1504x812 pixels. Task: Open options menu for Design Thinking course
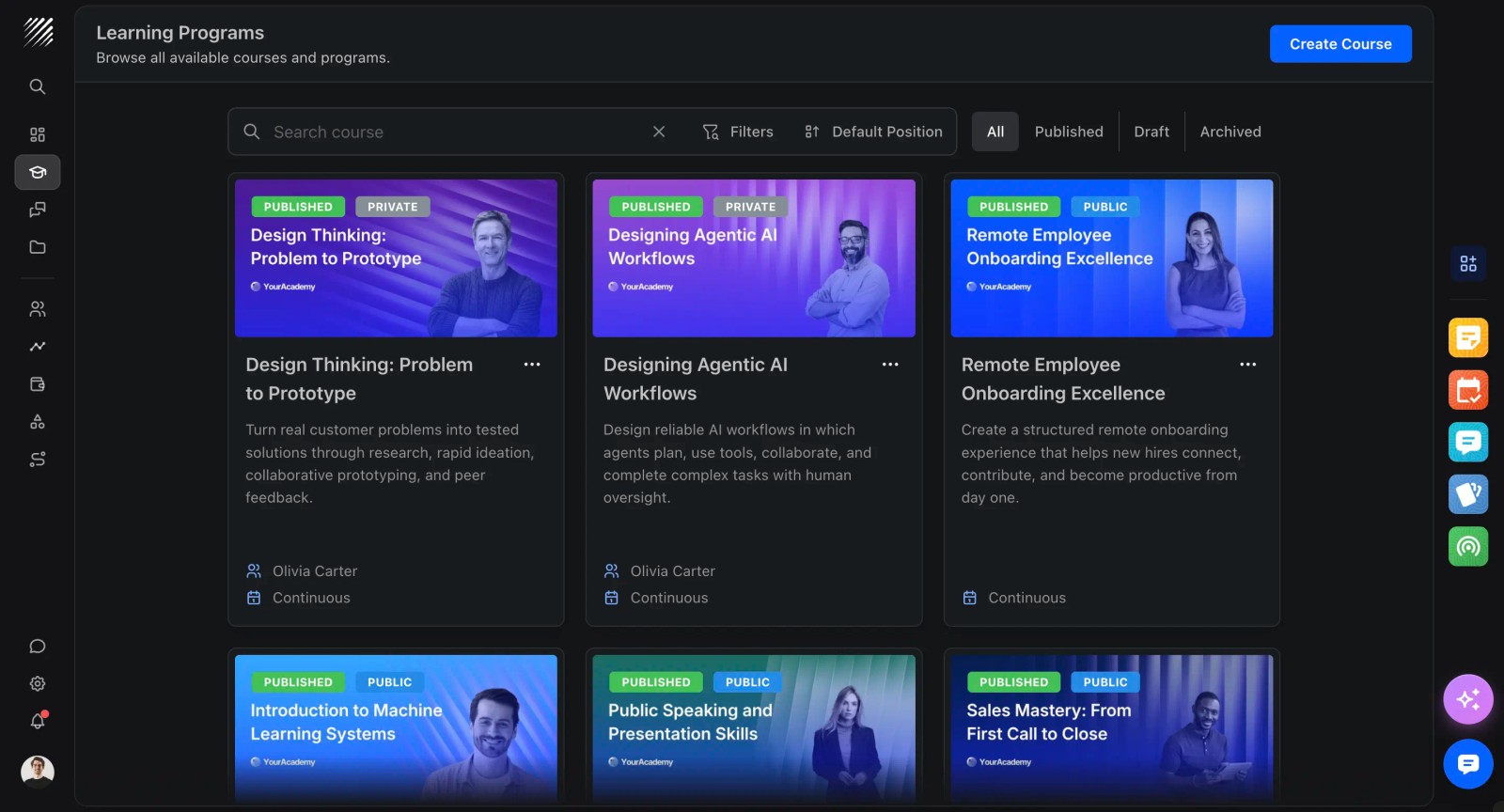click(532, 365)
